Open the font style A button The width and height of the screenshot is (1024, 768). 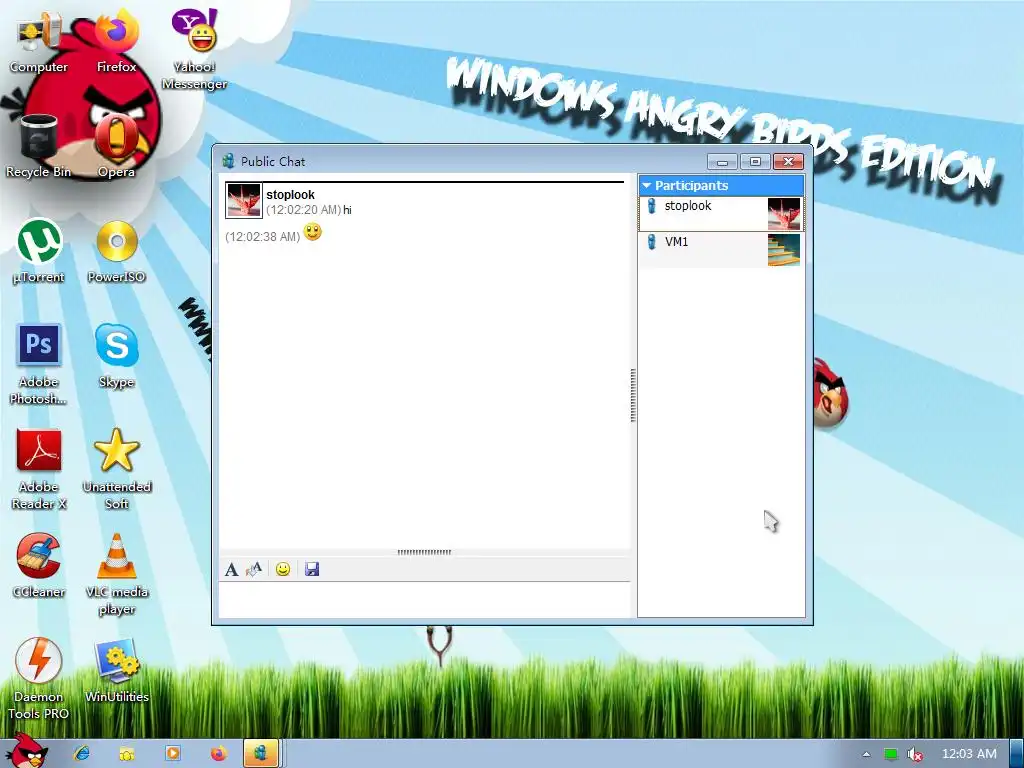tap(231, 569)
